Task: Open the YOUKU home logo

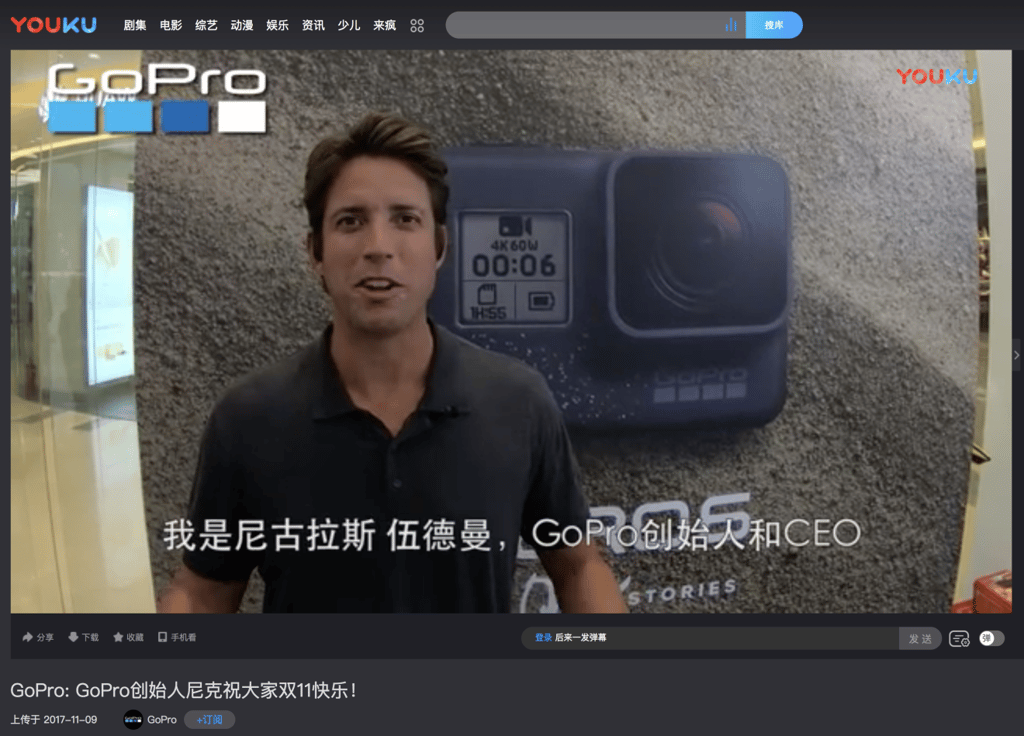Action: [x=54, y=25]
